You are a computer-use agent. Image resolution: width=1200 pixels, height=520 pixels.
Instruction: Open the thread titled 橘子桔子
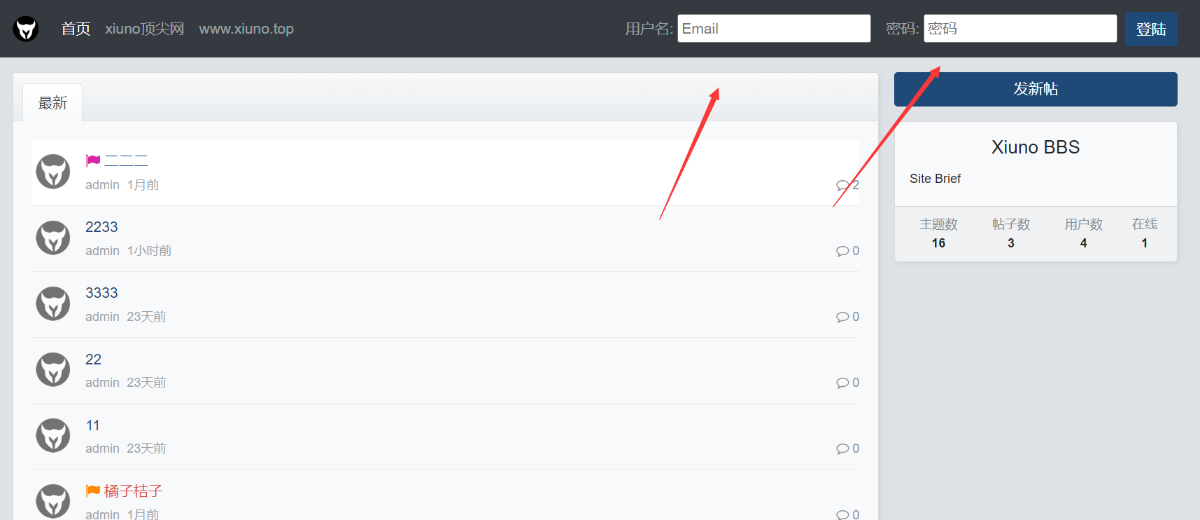pyautogui.click(x=134, y=491)
